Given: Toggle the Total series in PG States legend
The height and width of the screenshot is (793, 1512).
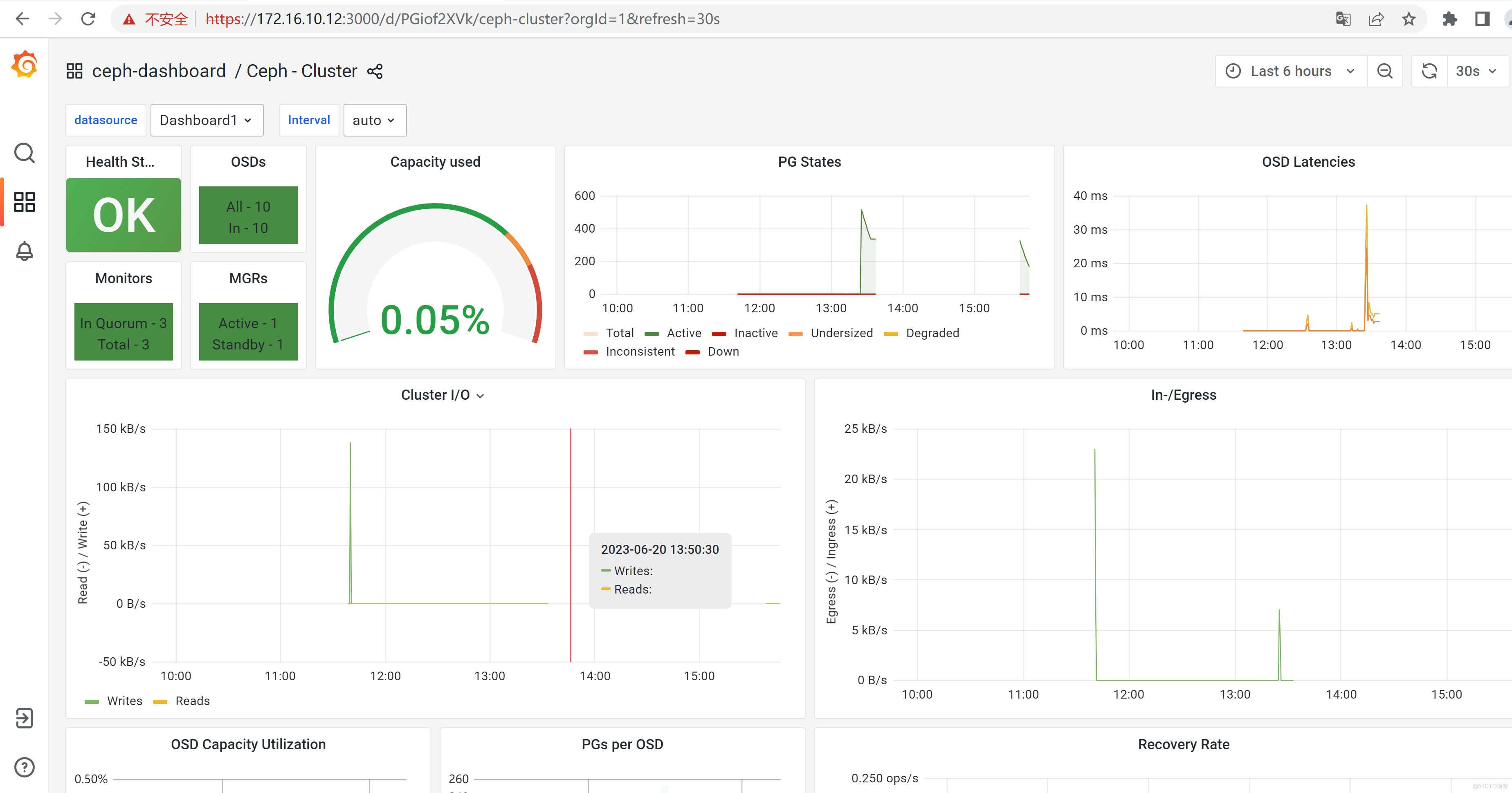Looking at the screenshot, I should (x=619, y=333).
